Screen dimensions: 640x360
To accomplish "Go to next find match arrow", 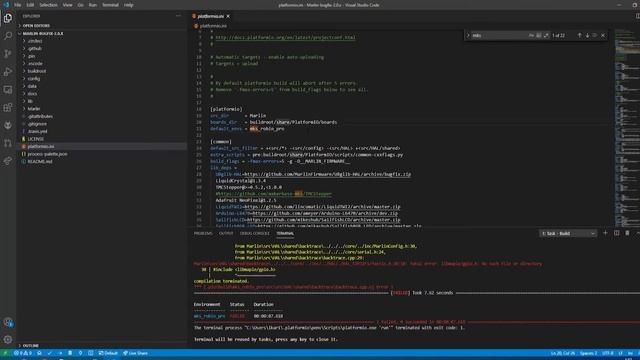I will click(x=587, y=36).
